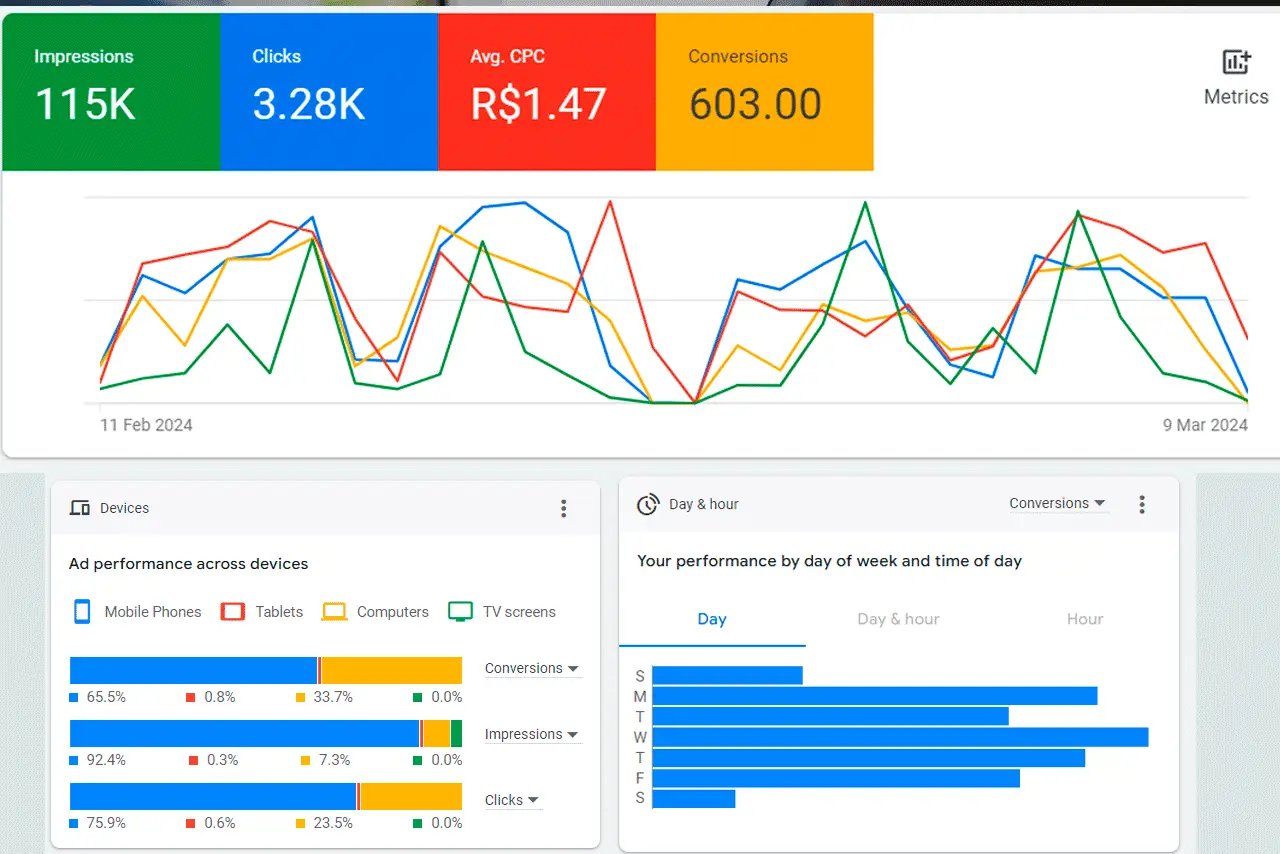This screenshot has height=854, width=1280.
Task: Click the top Sunday bar in day chart
Action: 727,675
